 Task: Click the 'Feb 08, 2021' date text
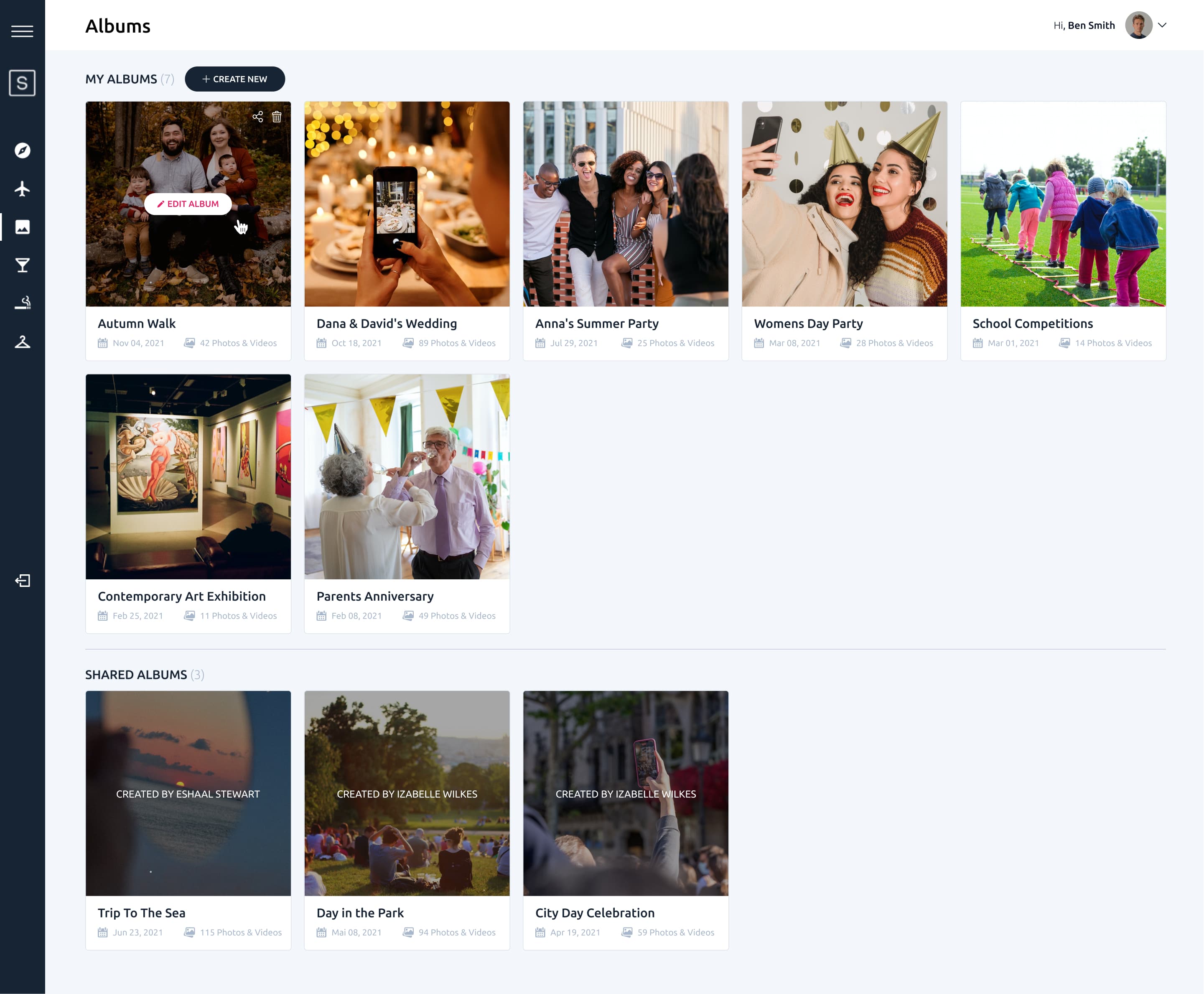tap(356, 616)
